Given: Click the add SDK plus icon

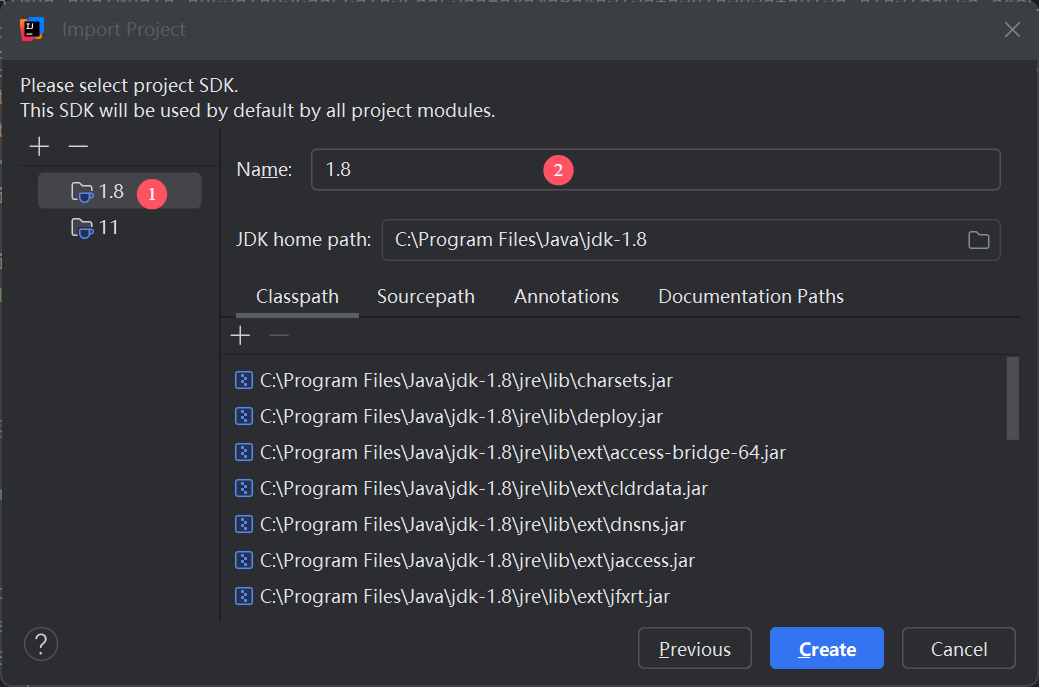Looking at the screenshot, I should click(39, 147).
